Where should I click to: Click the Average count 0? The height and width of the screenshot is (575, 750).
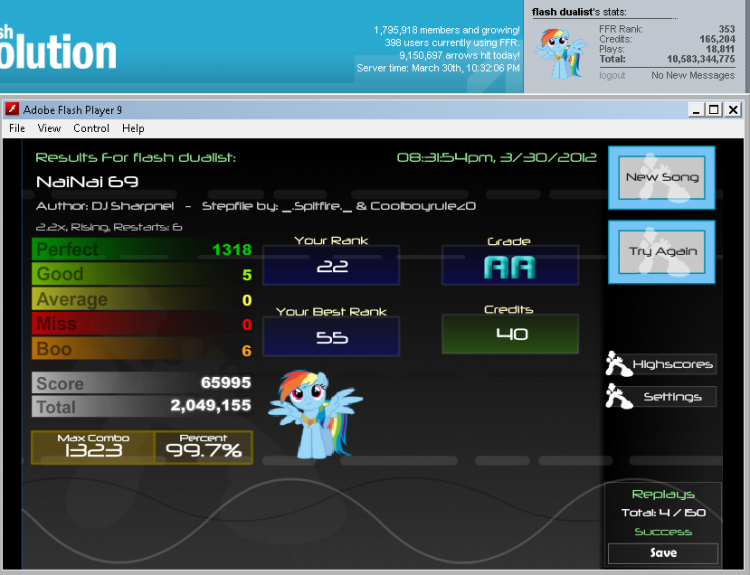tap(247, 300)
